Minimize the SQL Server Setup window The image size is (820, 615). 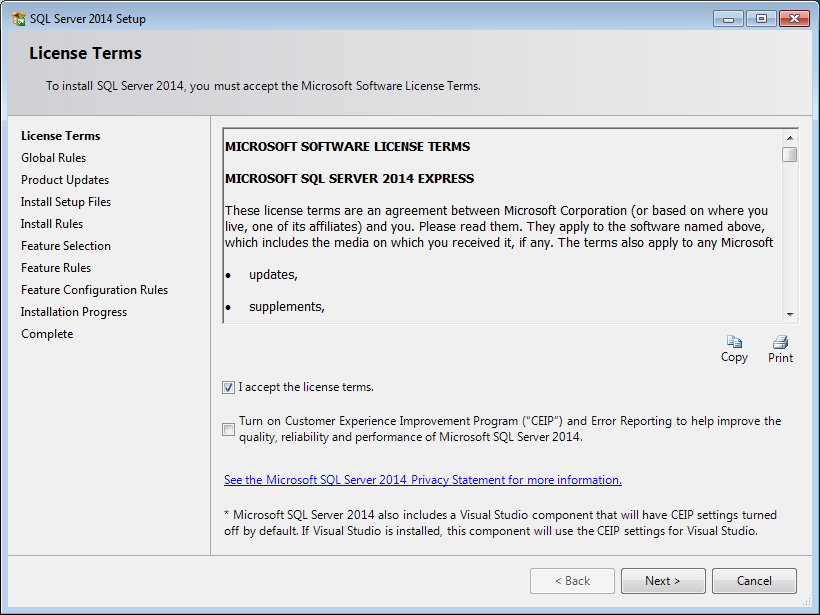click(x=728, y=19)
